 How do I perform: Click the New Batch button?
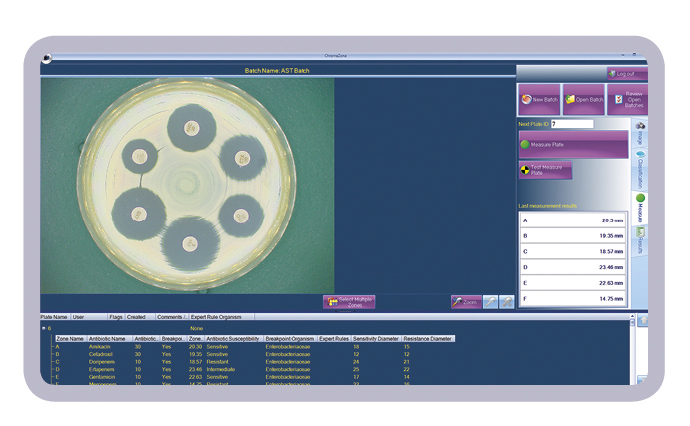[538, 99]
